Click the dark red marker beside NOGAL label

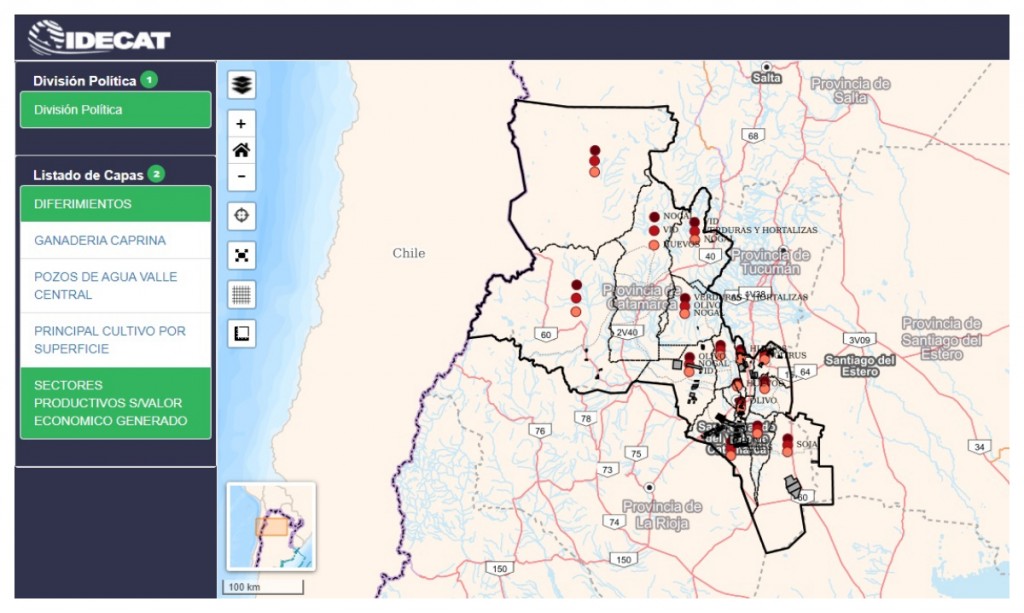pos(654,217)
